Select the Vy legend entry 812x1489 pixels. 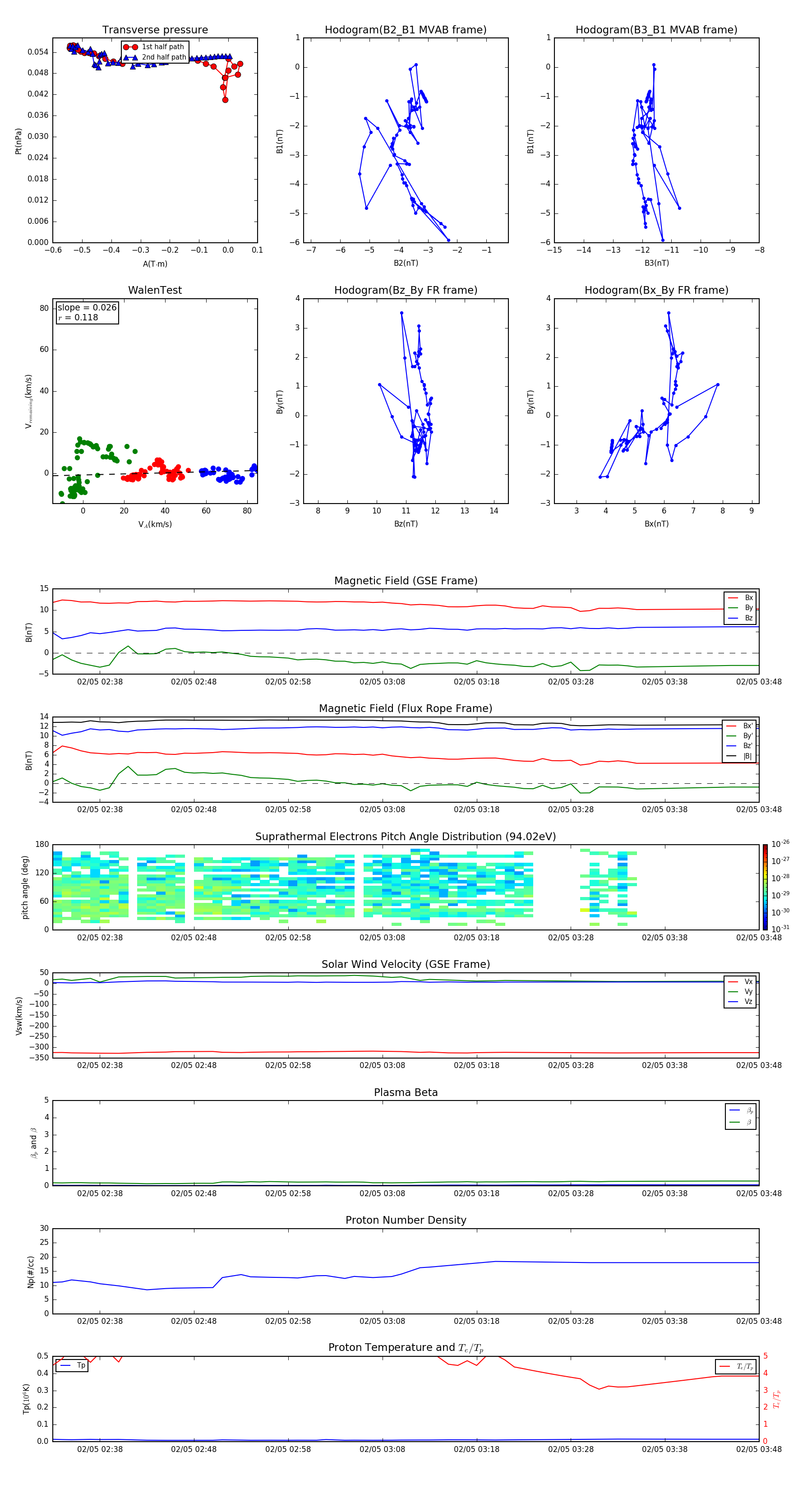[x=740, y=992]
